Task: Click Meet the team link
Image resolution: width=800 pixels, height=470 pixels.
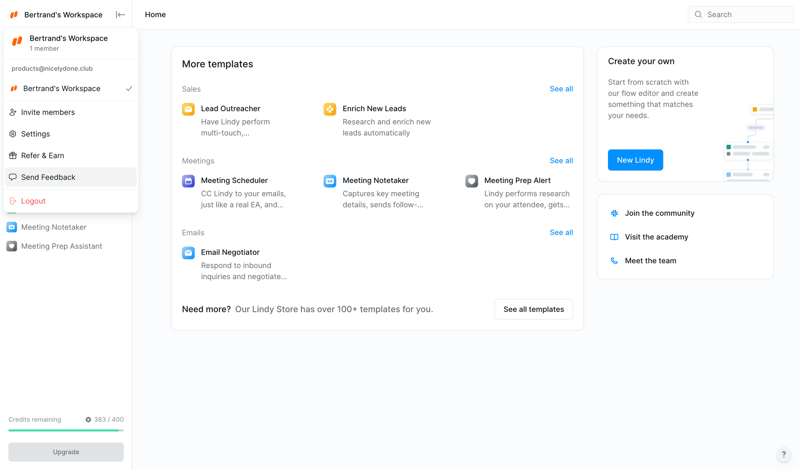Action: [651, 261]
